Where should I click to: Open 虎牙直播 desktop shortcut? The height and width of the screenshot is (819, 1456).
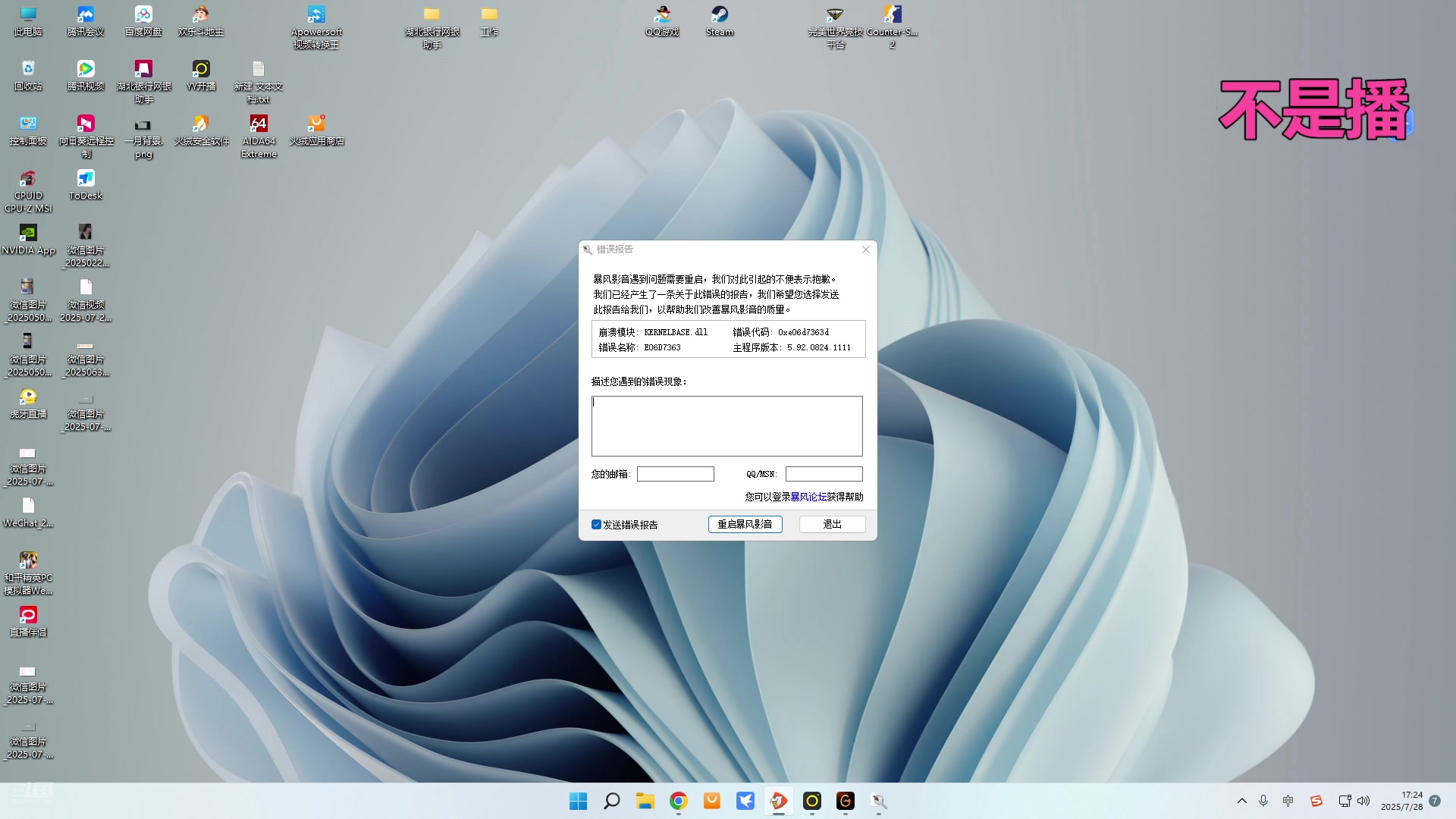pos(28,403)
